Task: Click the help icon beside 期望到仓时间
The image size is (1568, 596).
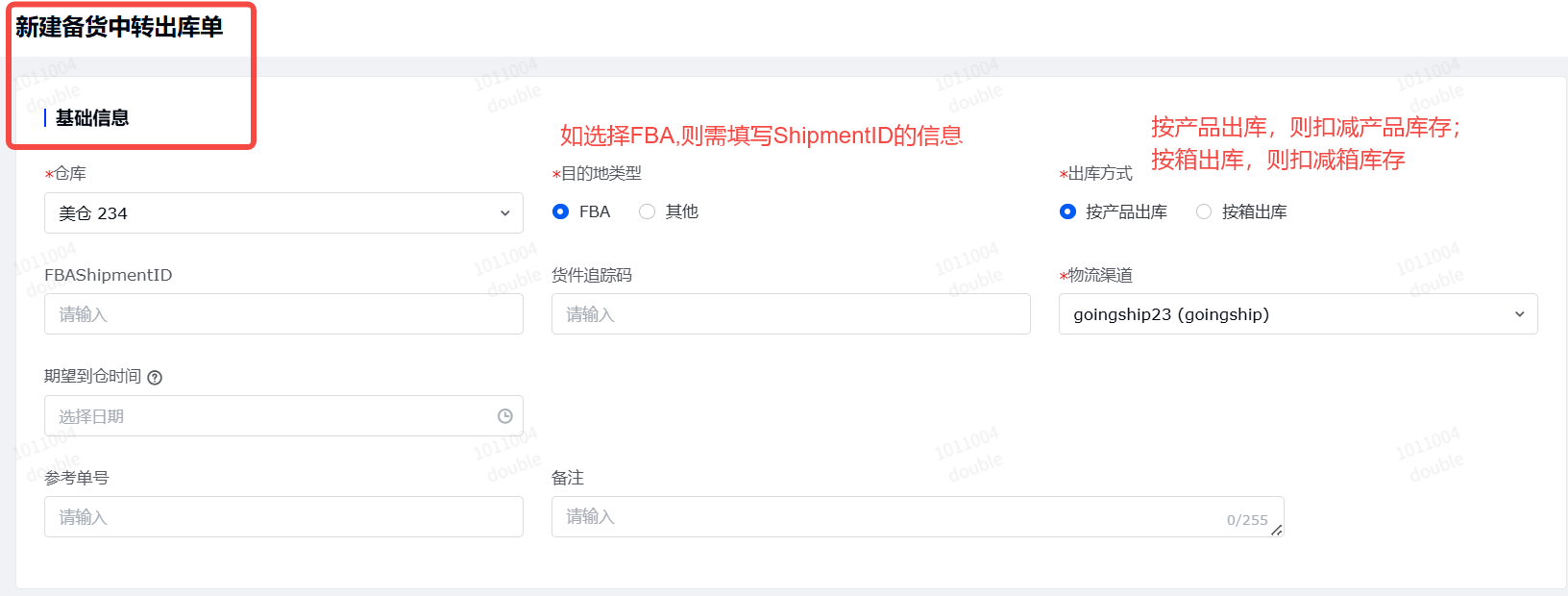Action: coord(155,378)
